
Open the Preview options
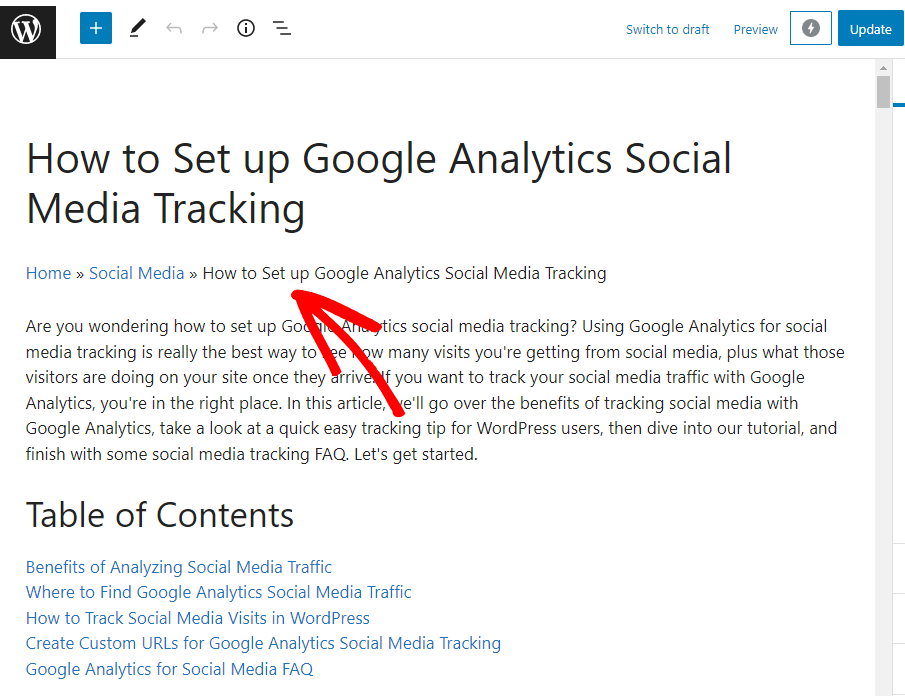pyautogui.click(x=755, y=29)
